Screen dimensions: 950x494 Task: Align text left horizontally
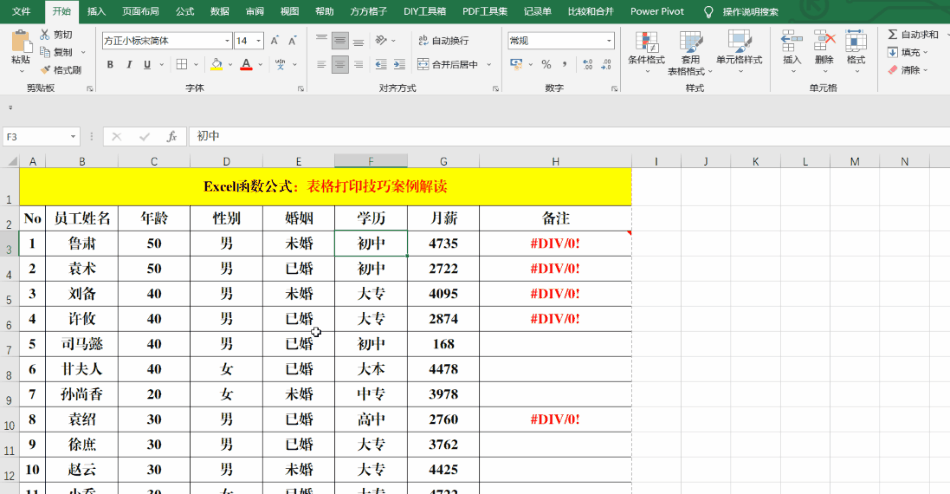pyautogui.click(x=322, y=64)
